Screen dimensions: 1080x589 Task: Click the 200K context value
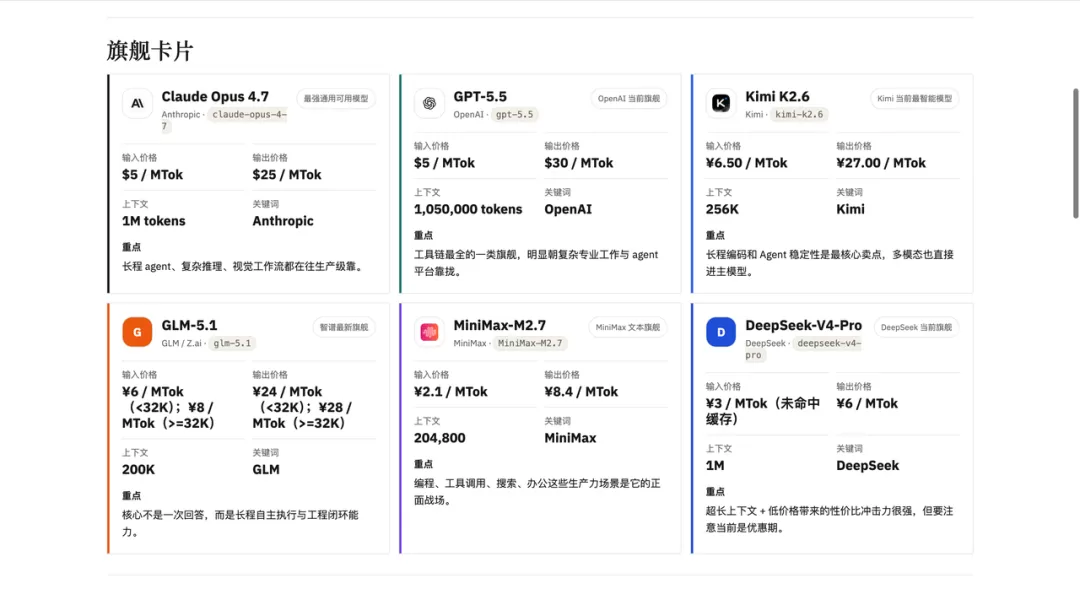coord(138,470)
